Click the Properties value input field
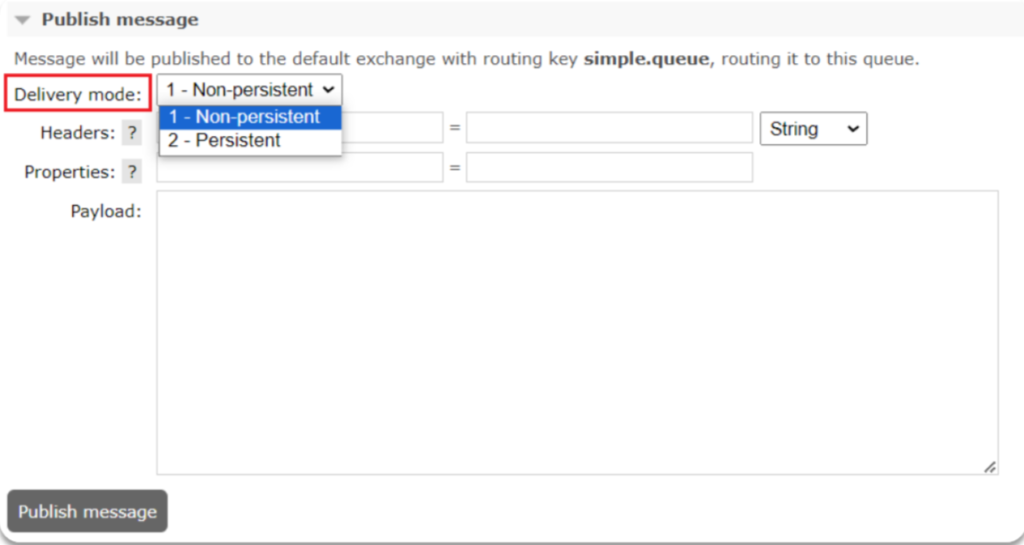 point(609,168)
